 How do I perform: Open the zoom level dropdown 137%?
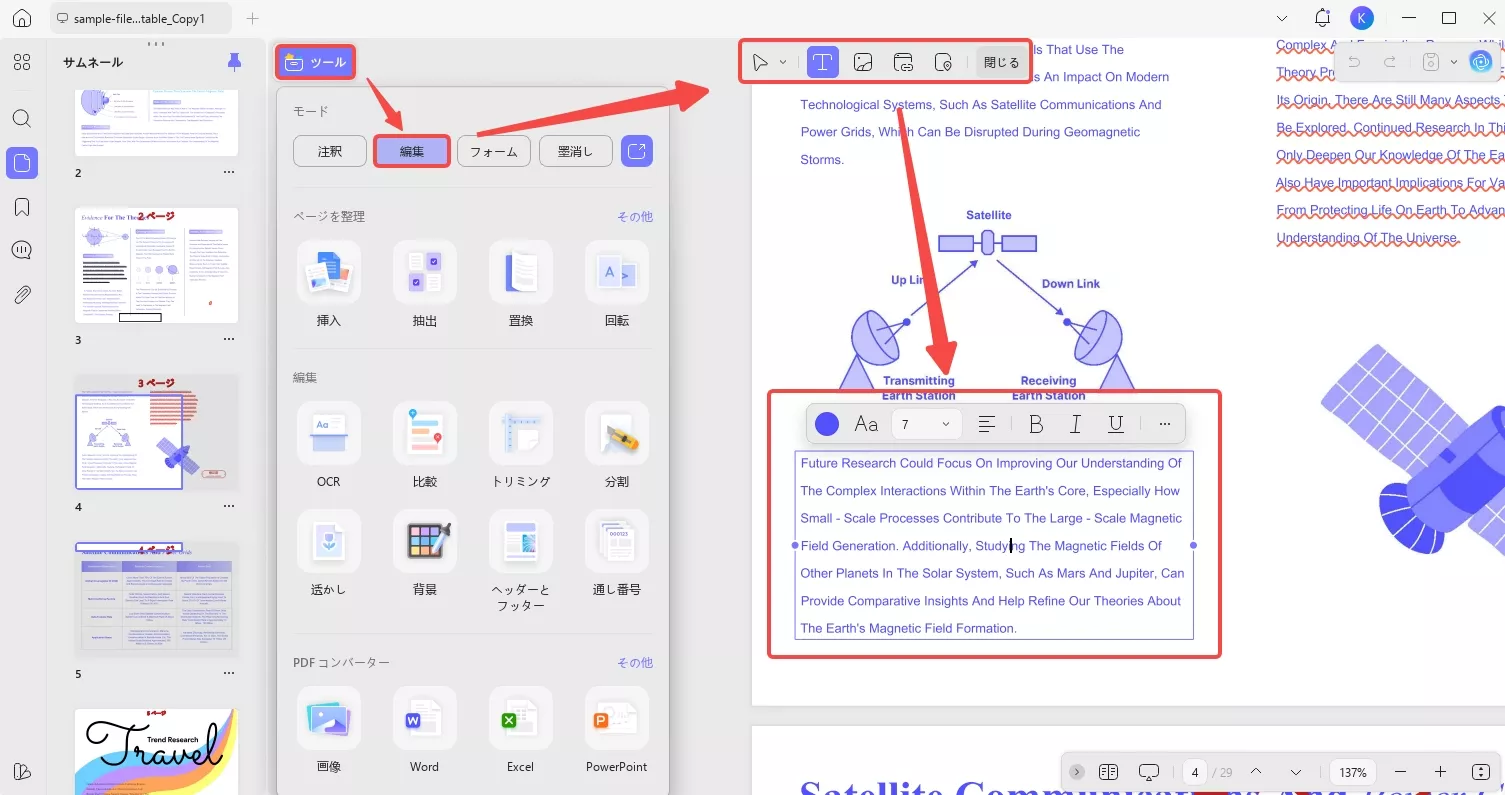pyautogui.click(x=1353, y=772)
